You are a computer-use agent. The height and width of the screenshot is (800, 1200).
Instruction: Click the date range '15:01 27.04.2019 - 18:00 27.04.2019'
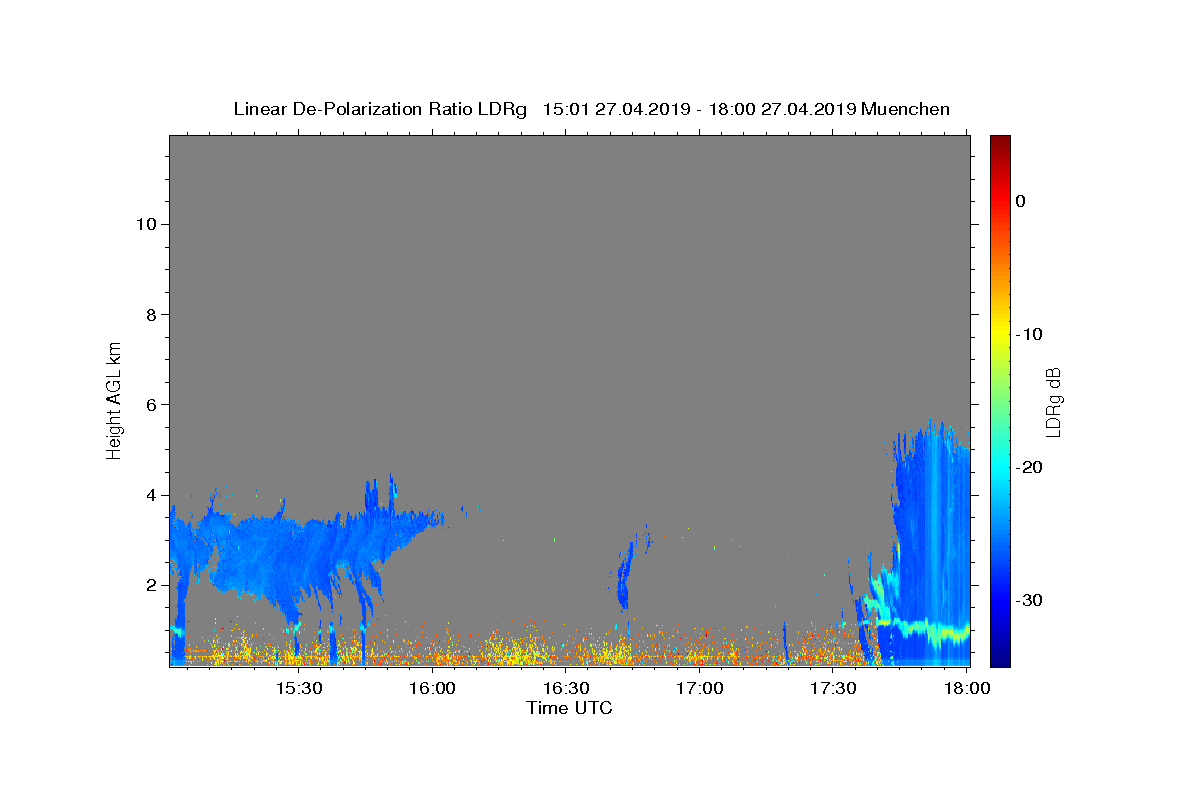[x=699, y=109]
